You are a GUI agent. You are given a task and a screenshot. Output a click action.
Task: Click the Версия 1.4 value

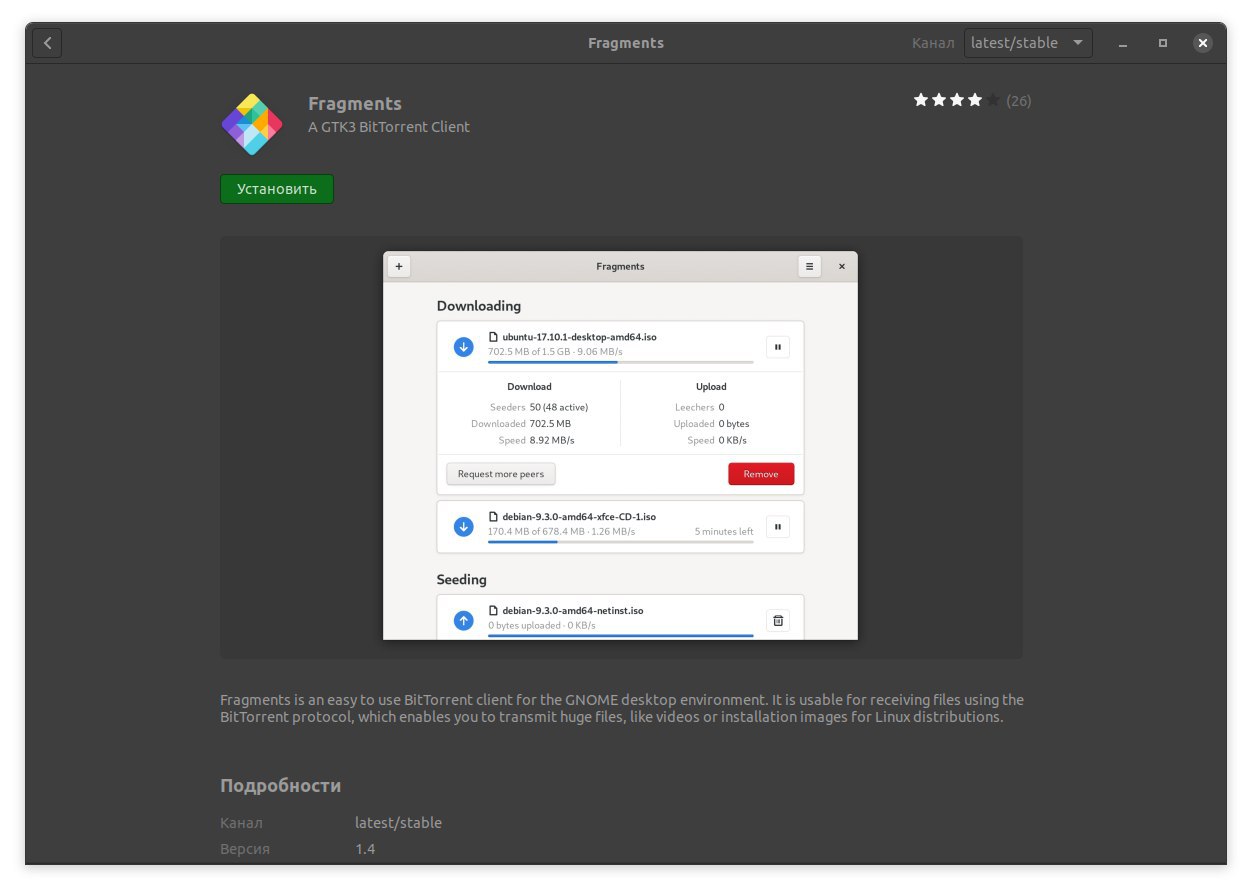(365, 849)
